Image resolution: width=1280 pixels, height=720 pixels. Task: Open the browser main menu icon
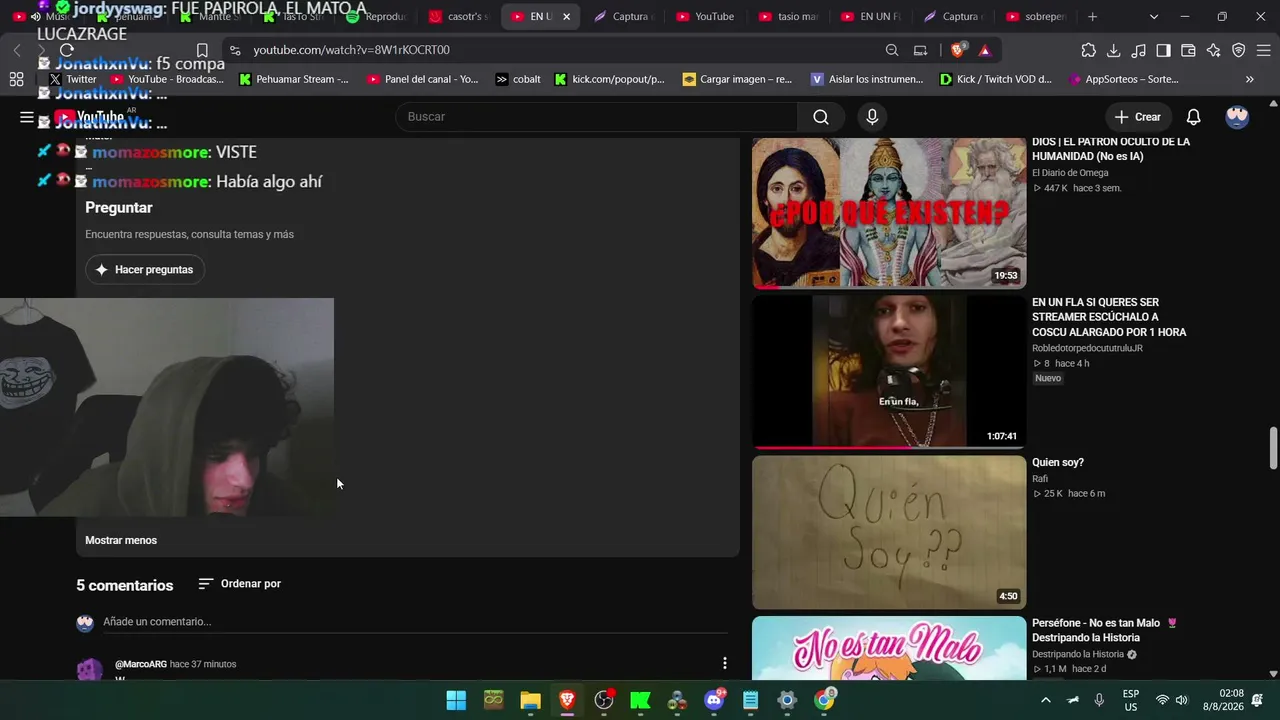pyautogui.click(x=1263, y=50)
